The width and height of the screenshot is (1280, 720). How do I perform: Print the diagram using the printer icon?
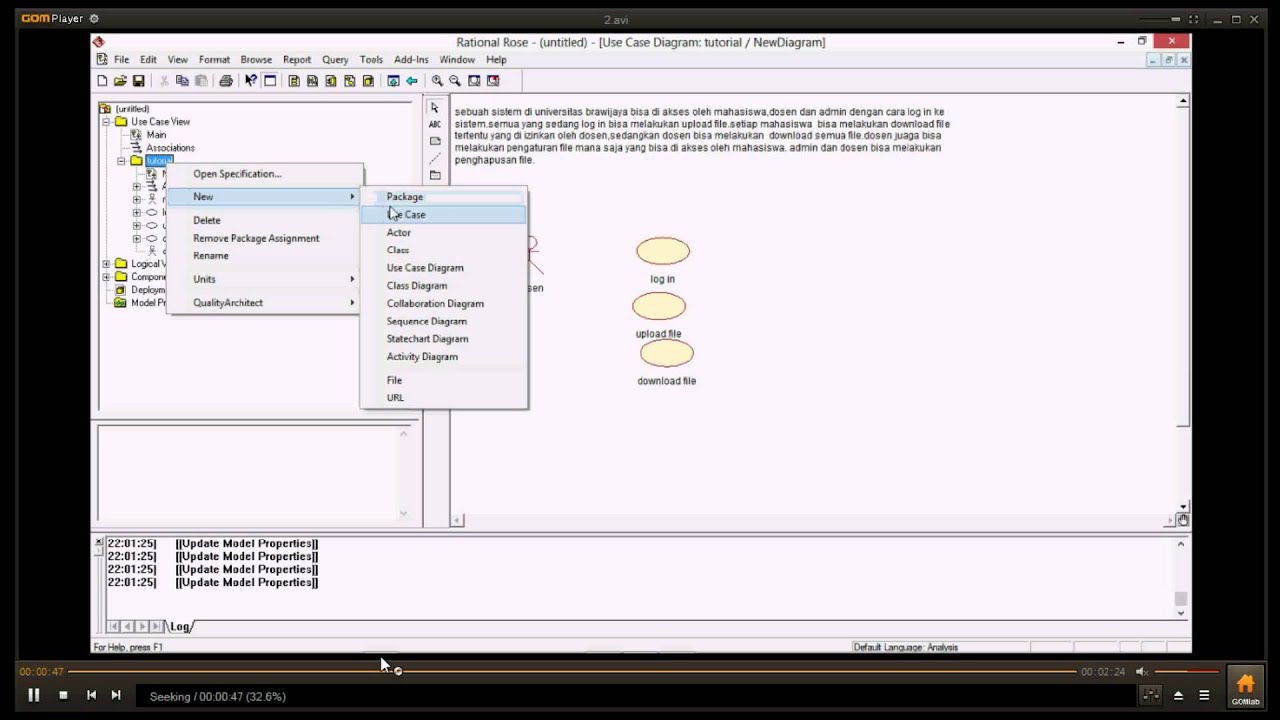(x=226, y=81)
